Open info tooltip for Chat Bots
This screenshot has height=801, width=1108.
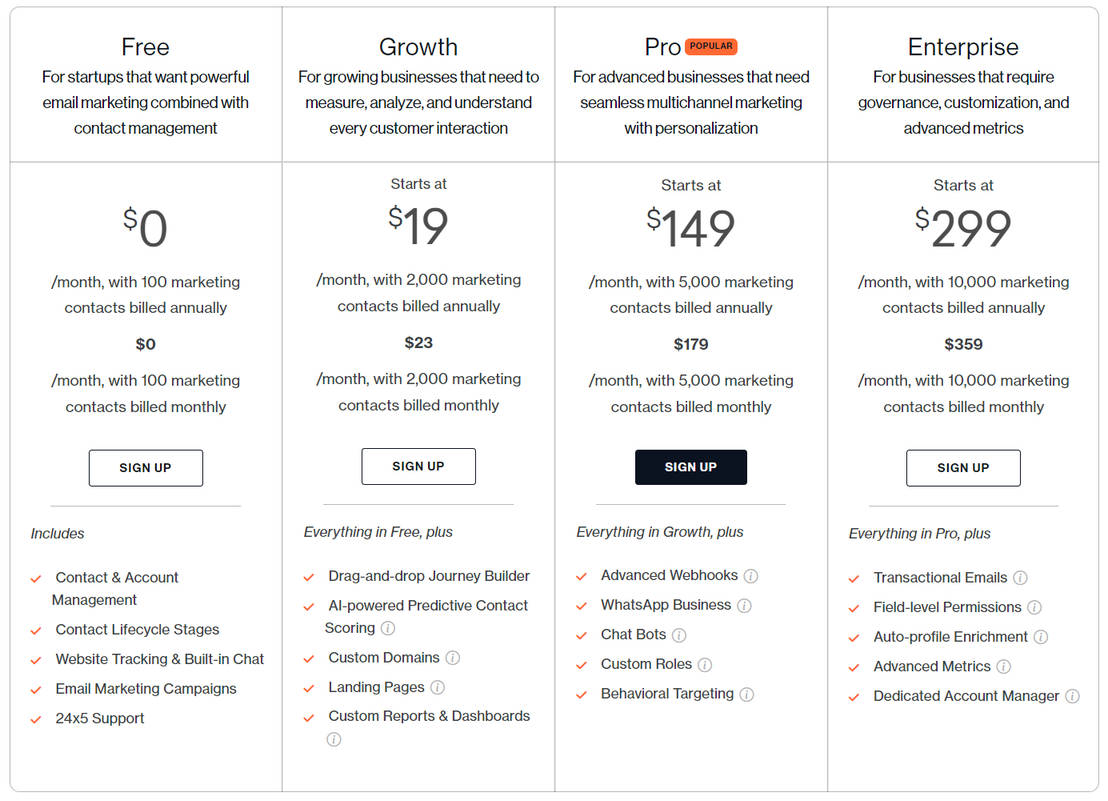(x=679, y=635)
